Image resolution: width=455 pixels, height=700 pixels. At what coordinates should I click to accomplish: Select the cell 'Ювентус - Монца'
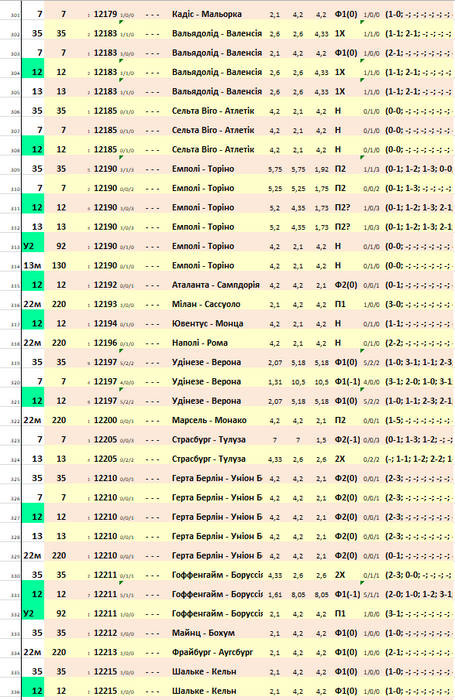click(x=208, y=324)
